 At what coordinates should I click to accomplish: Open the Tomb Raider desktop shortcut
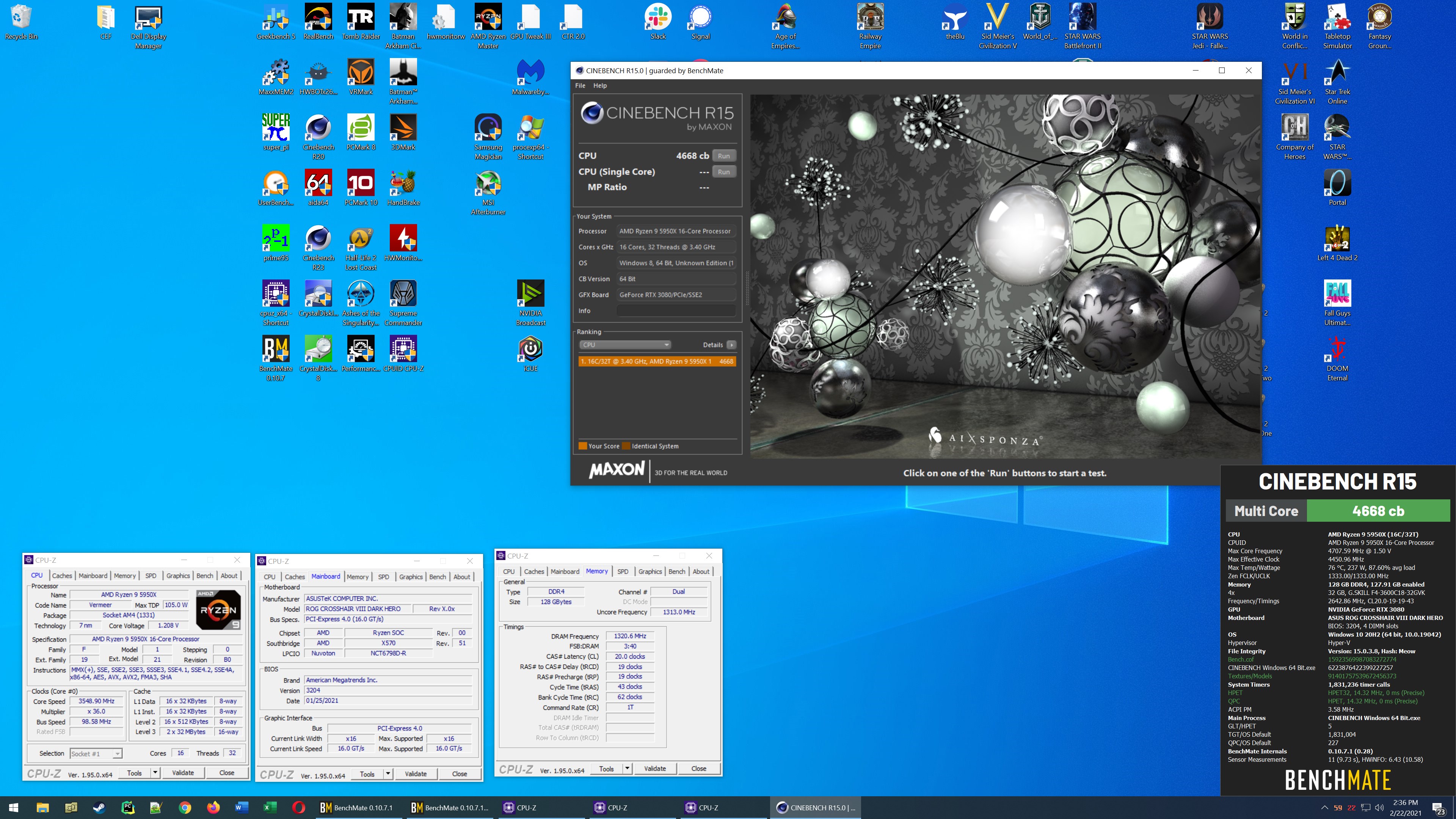[361, 22]
